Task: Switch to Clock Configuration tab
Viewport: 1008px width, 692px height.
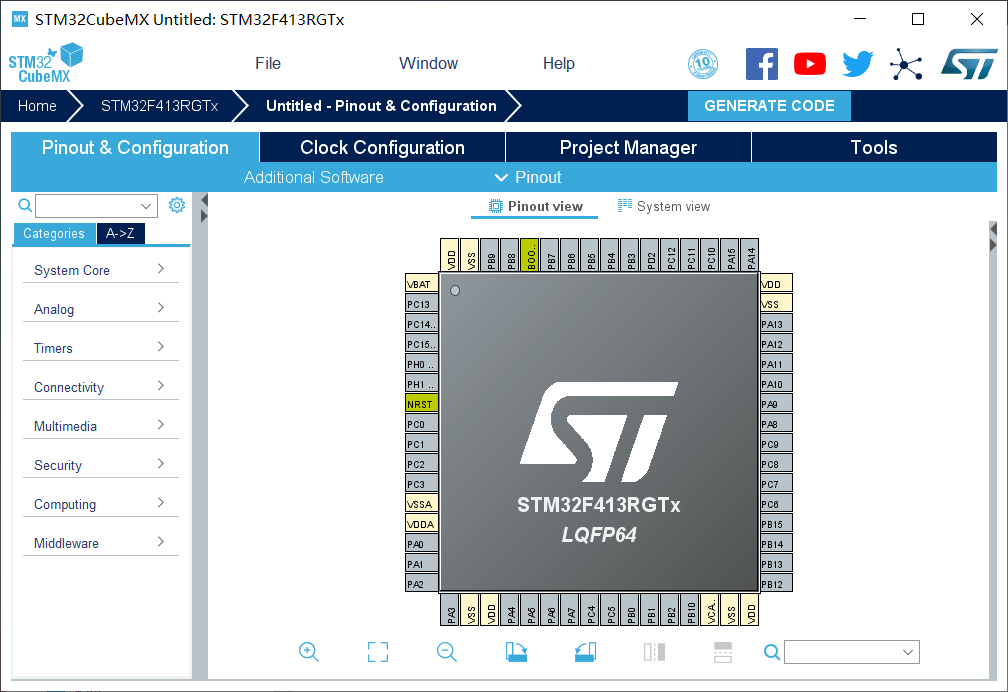Action: click(x=382, y=147)
